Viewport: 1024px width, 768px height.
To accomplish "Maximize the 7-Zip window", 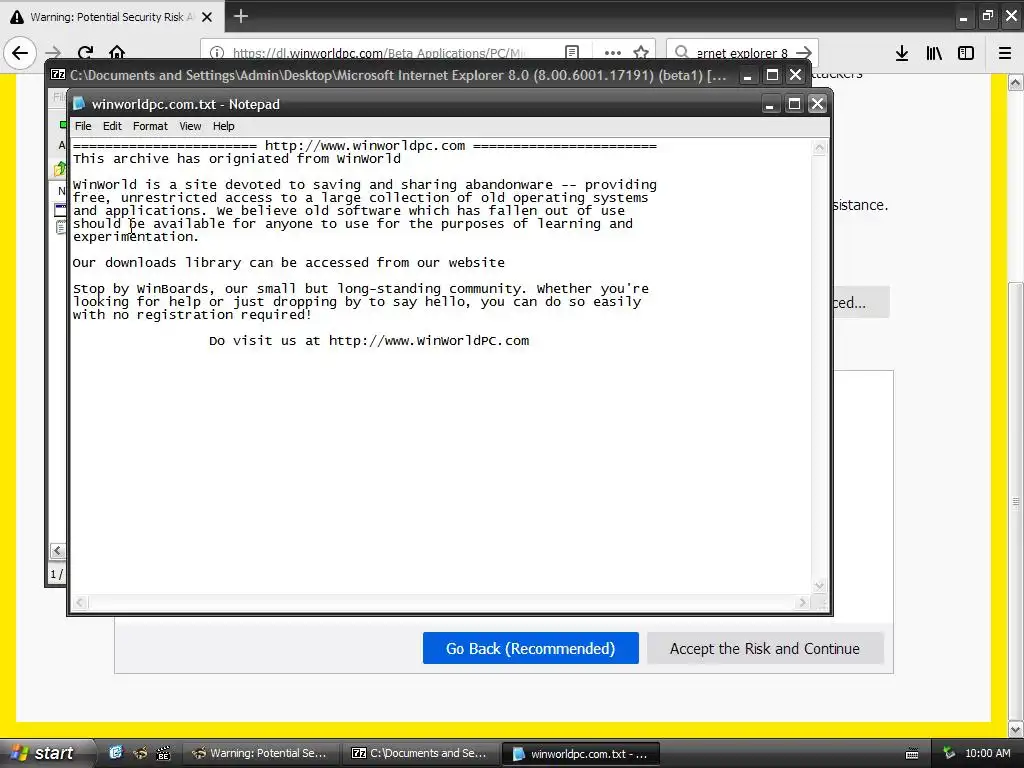I will pyautogui.click(x=772, y=75).
